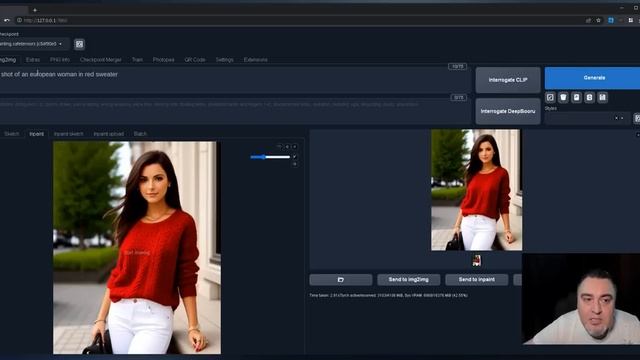Click into the positive prompt text box

235,80
